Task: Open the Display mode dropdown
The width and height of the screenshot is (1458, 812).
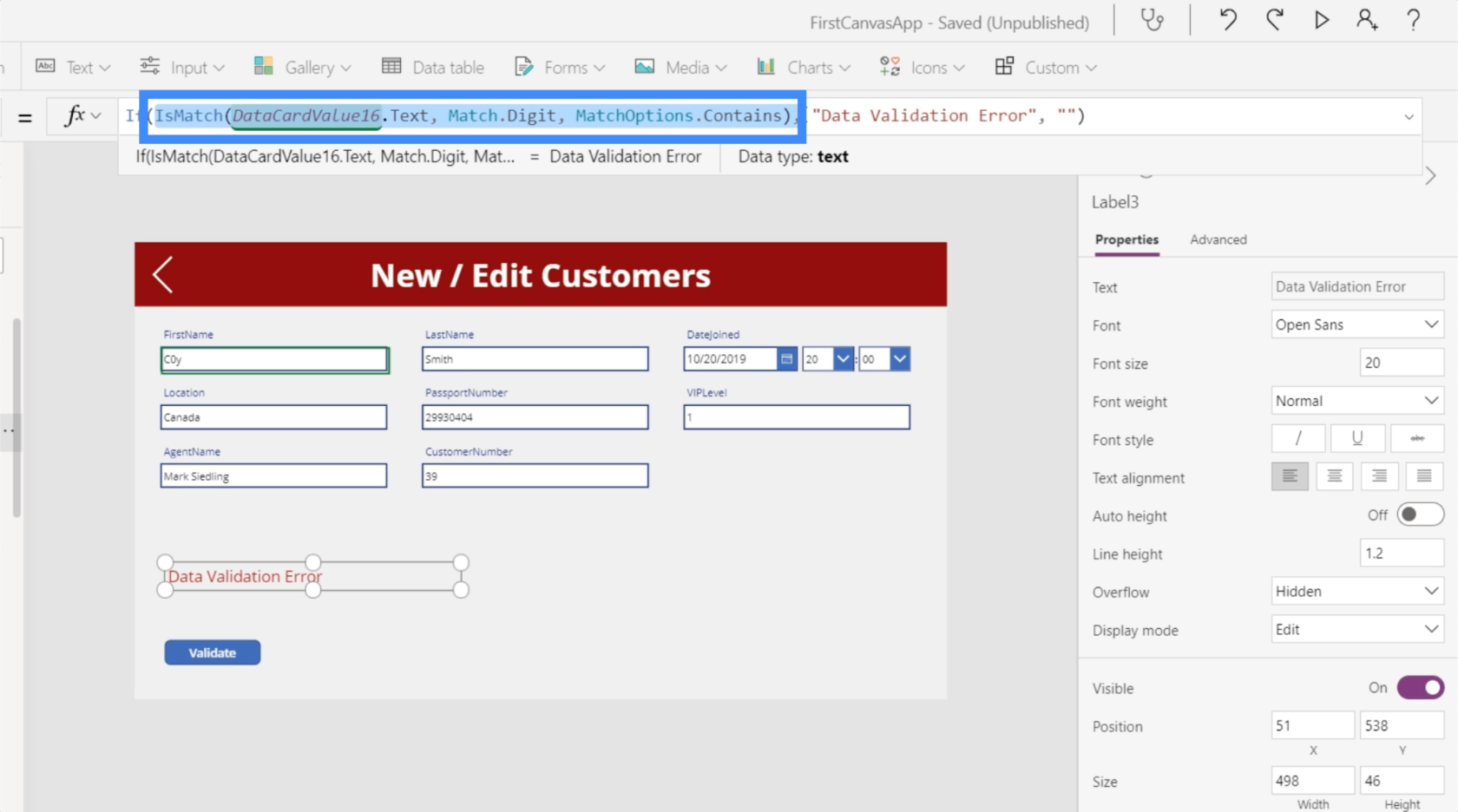Action: [x=1357, y=629]
